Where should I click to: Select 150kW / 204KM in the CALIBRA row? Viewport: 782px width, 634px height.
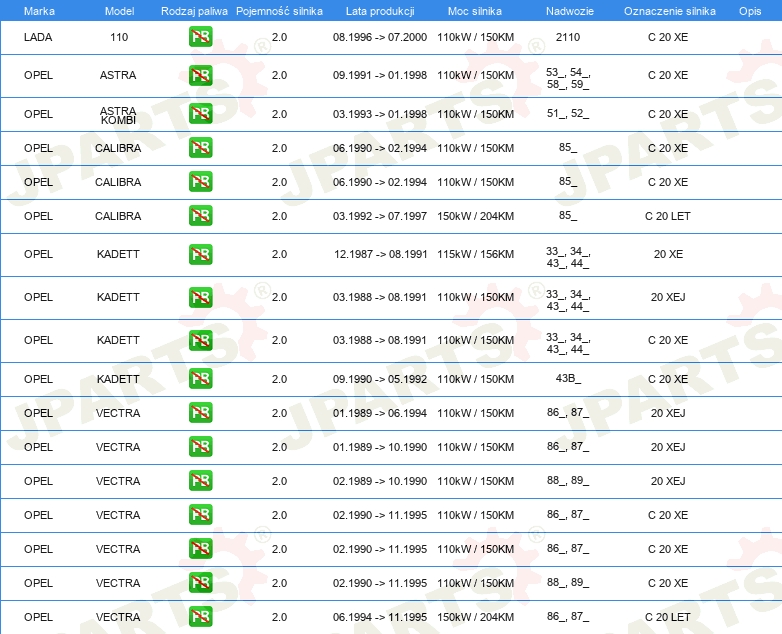pos(476,216)
